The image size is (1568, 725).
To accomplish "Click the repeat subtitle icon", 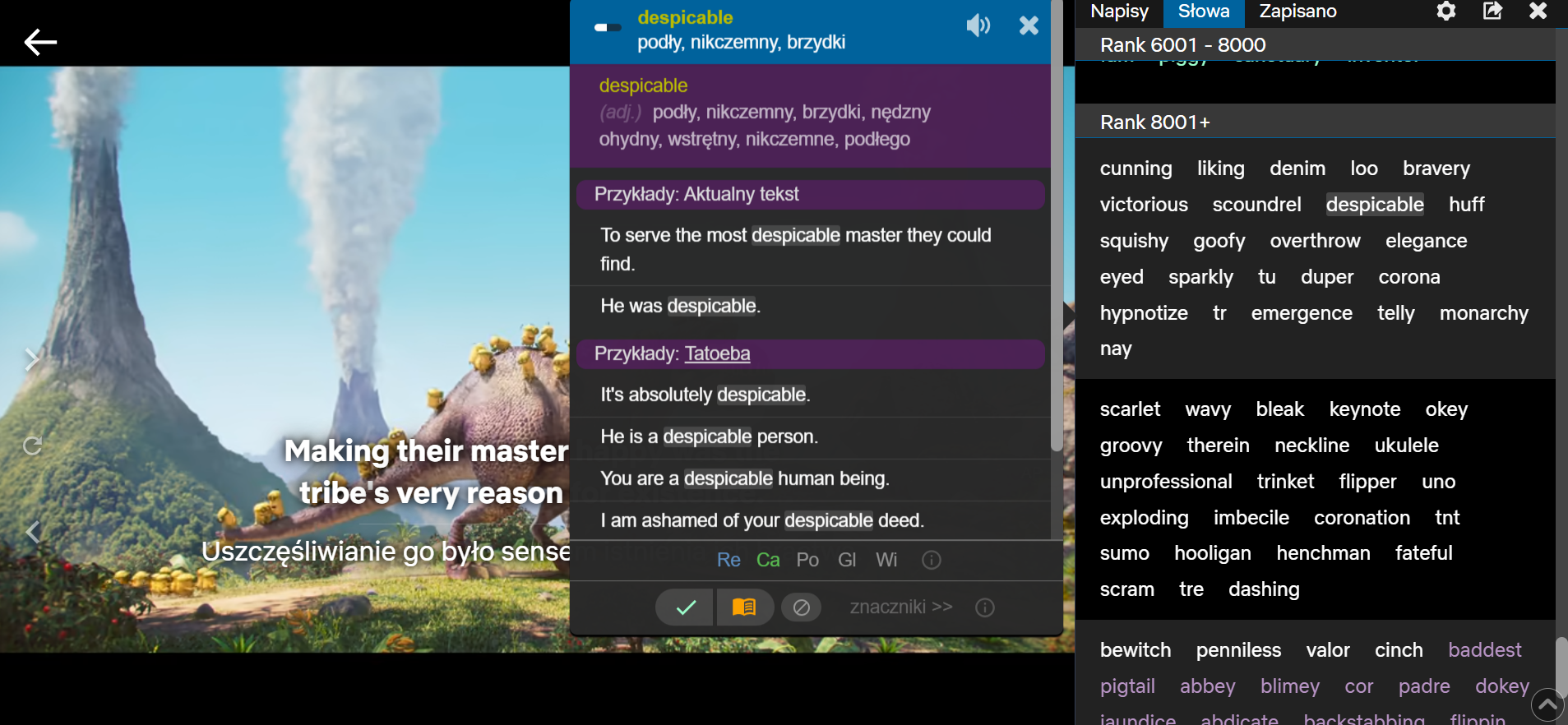I will coord(32,446).
